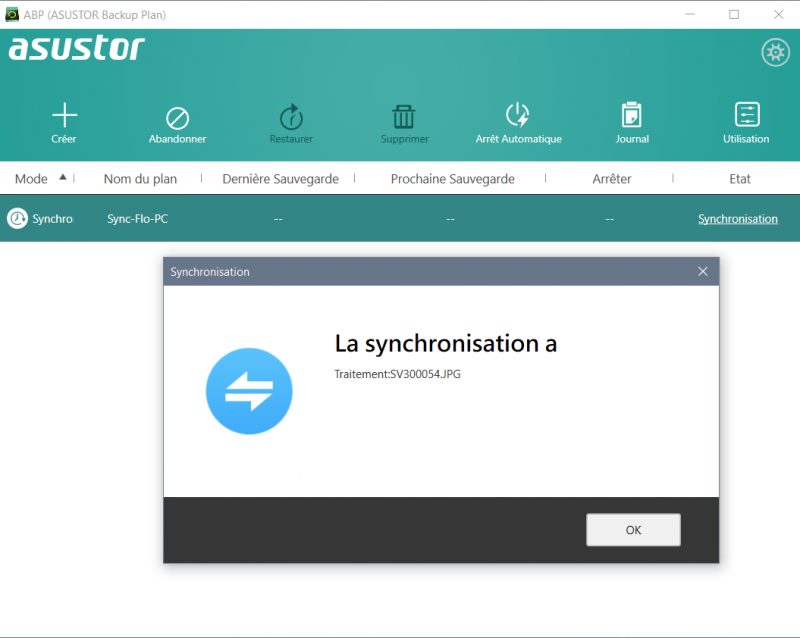Click the Créer plus icon

[x=64, y=115]
